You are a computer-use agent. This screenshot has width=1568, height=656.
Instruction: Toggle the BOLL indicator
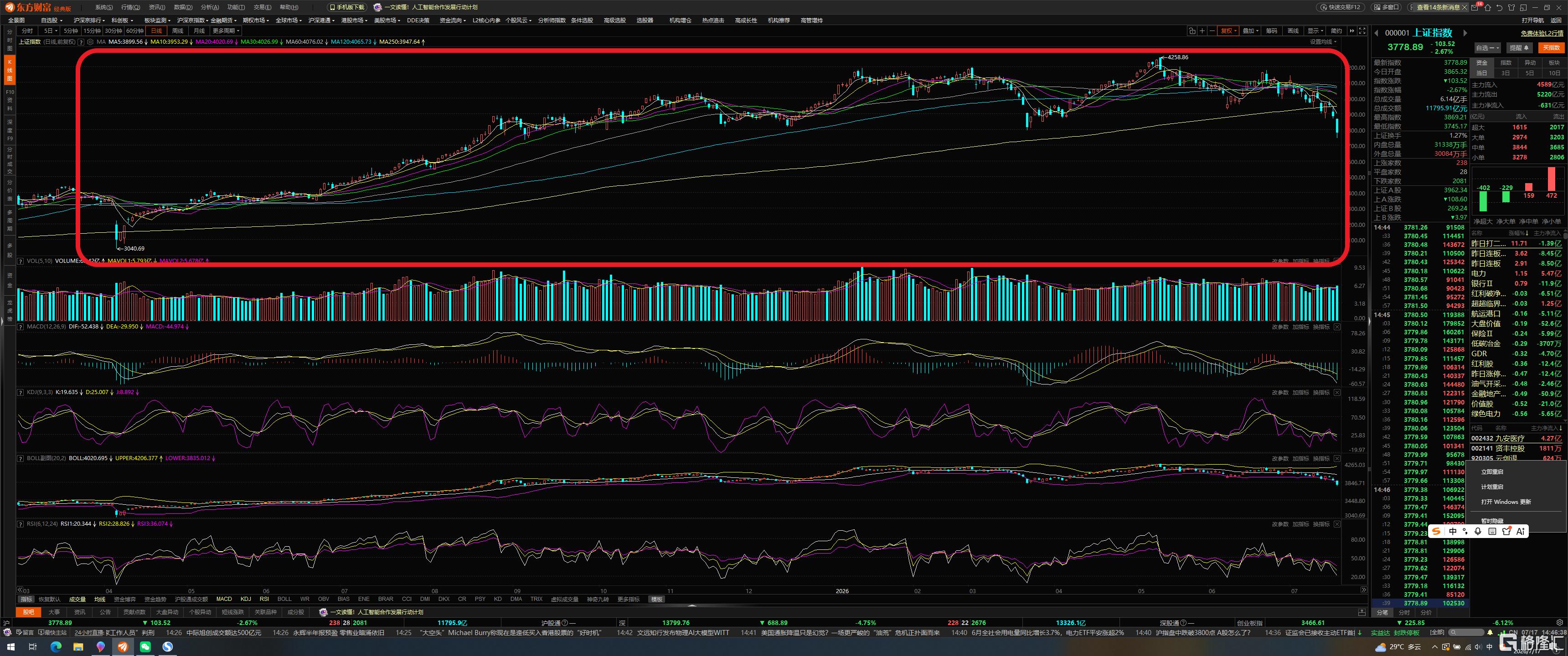click(284, 600)
